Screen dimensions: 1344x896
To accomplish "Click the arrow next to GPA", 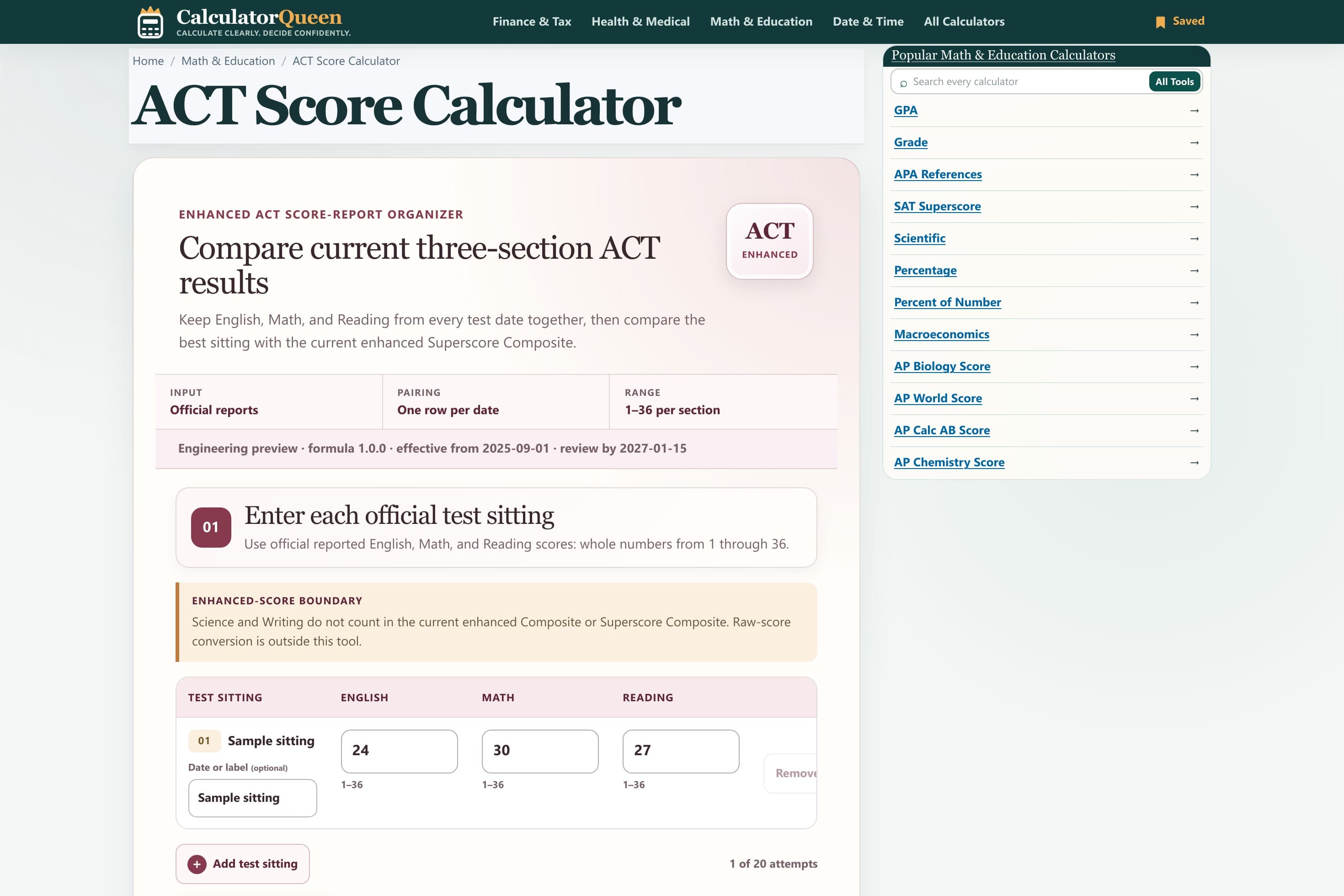I will click(1194, 111).
